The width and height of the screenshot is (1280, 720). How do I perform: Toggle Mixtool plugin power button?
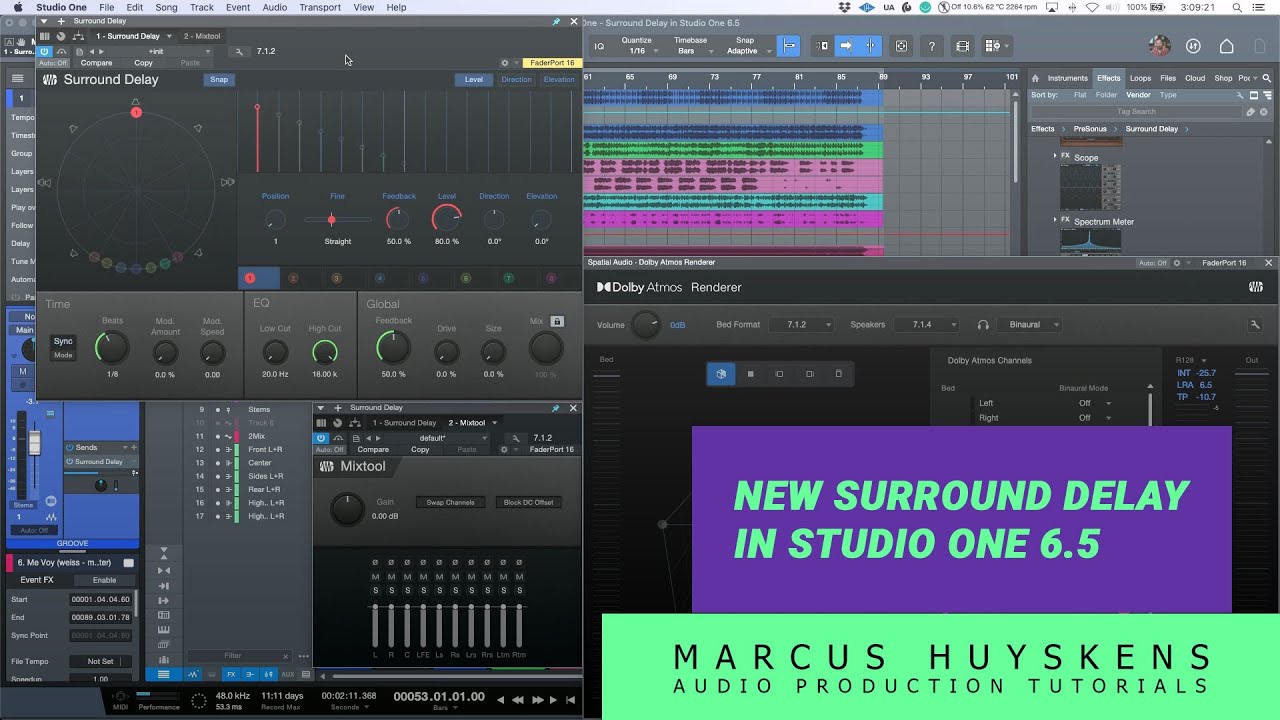[321, 438]
